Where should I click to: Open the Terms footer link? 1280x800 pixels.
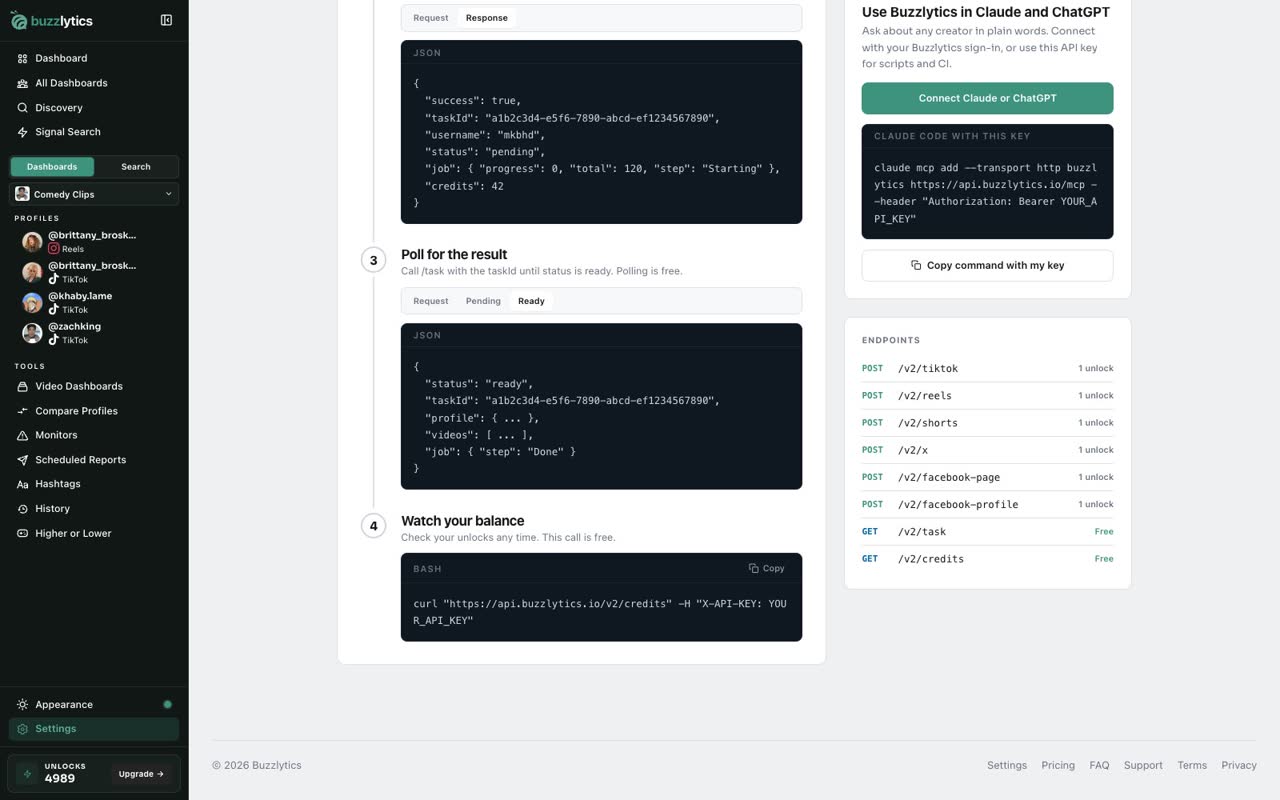(x=1192, y=766)
